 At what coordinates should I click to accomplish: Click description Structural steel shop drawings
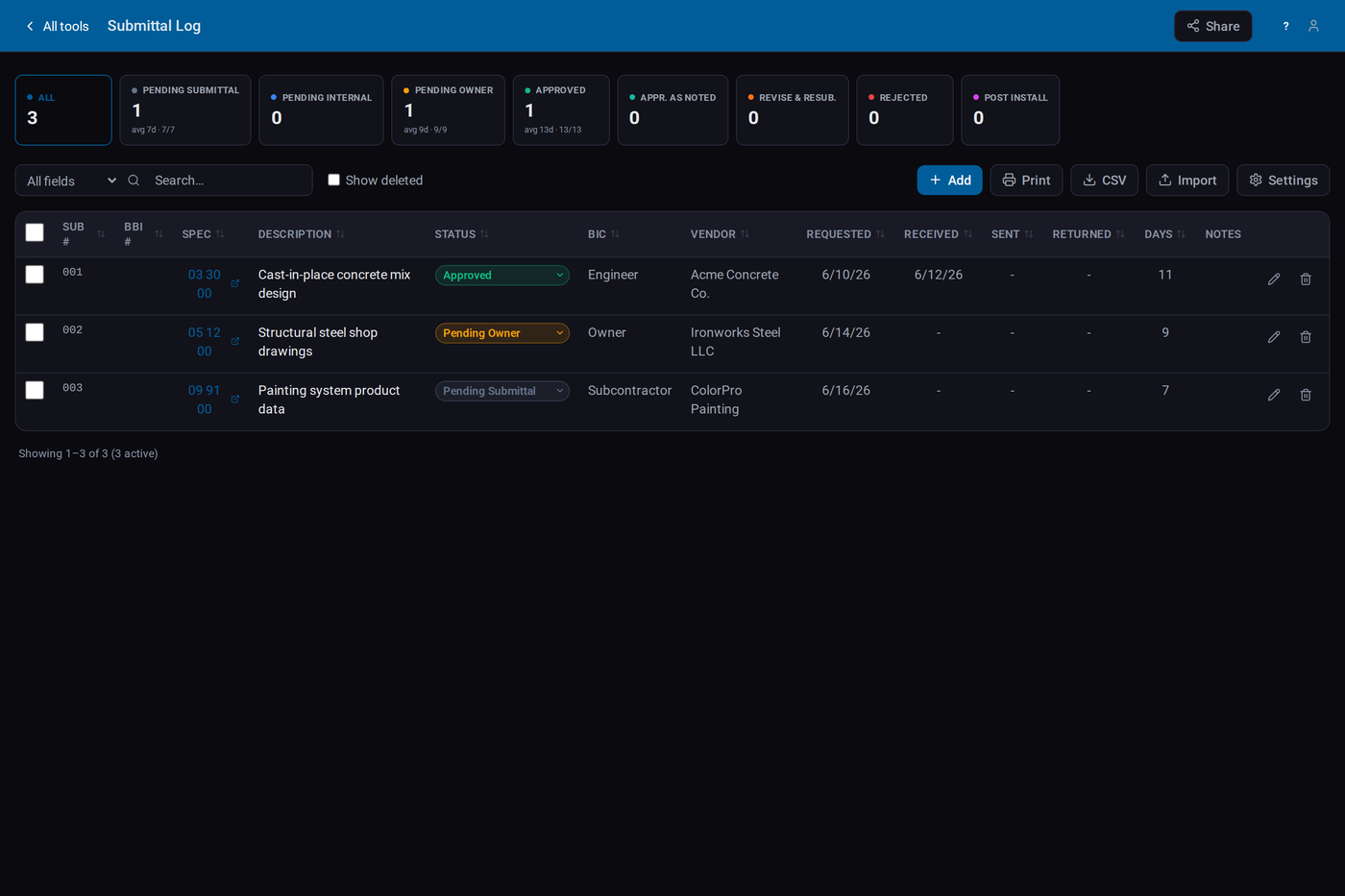tap(318, 342)
